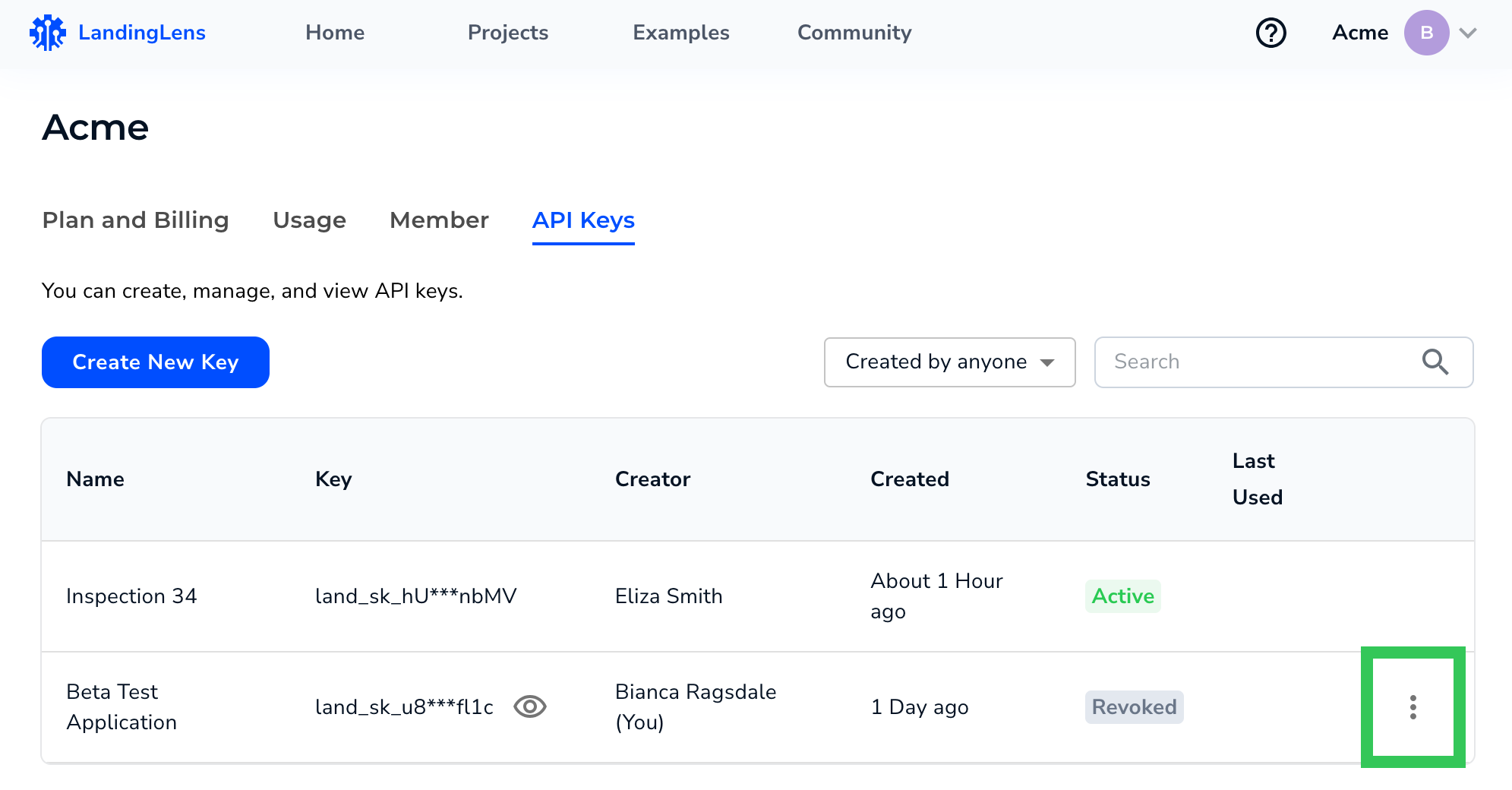Click the API key Search field
Image resolution: width=1512 pixels, height=790 pixels.
(1261, 362)
